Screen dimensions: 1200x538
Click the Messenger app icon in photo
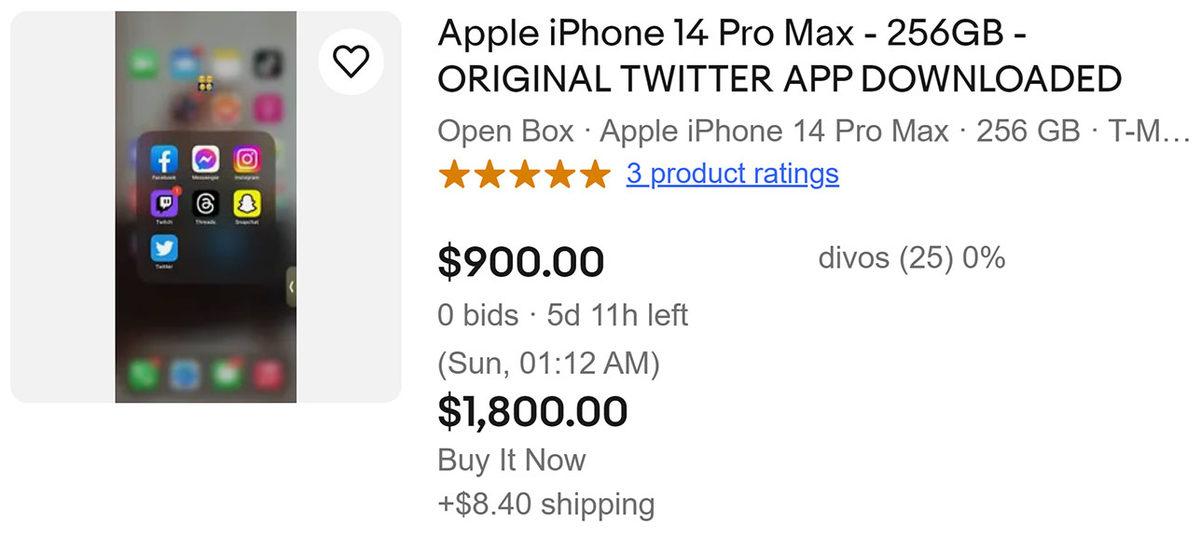pyautogui.click(x=206, y=160)
